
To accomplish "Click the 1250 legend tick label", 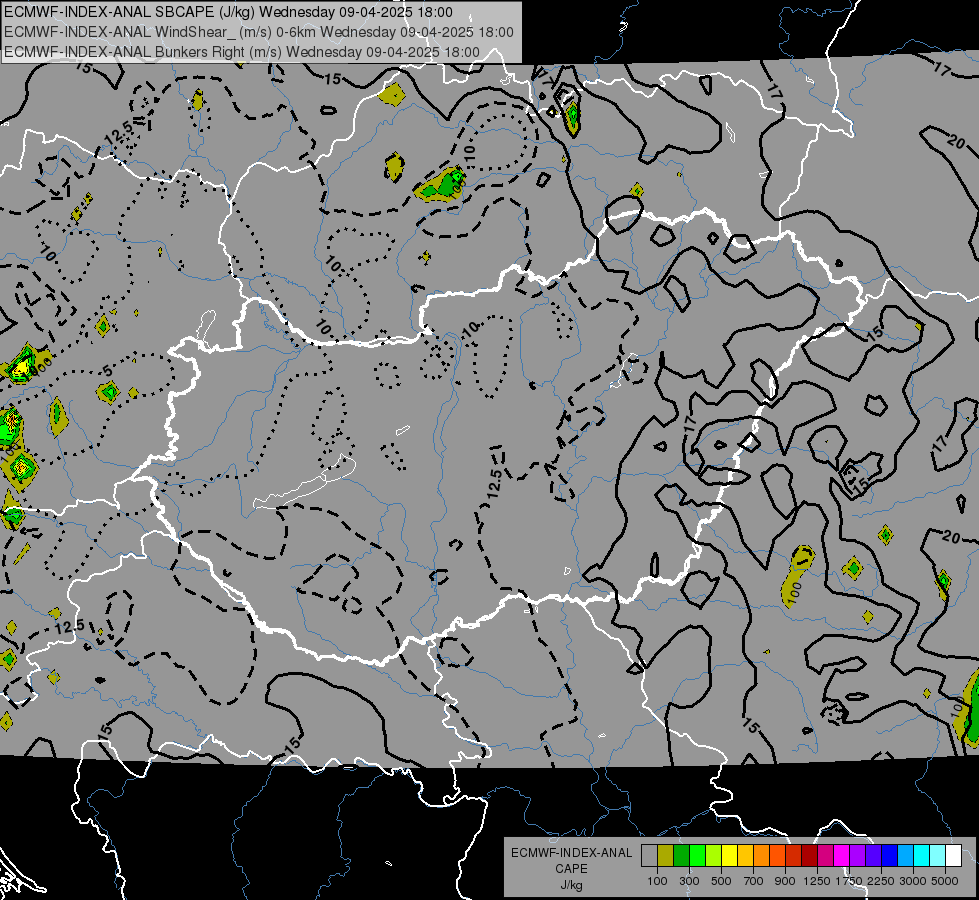I will pyautogui.click(x=817, y=881).
